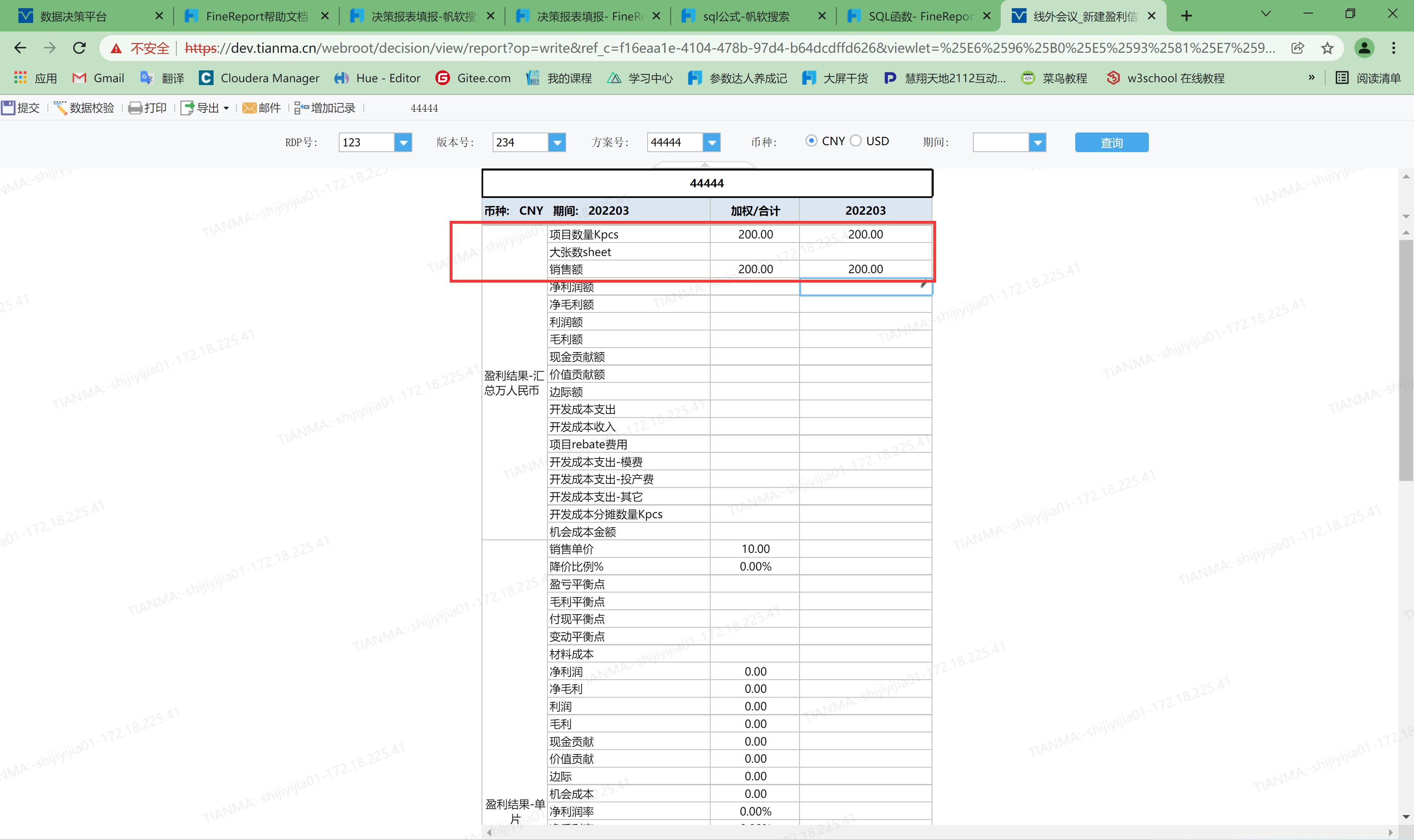Open the reading list (阅读清单)
The height and width of the screenshot is (840, 1414).
1368,78
